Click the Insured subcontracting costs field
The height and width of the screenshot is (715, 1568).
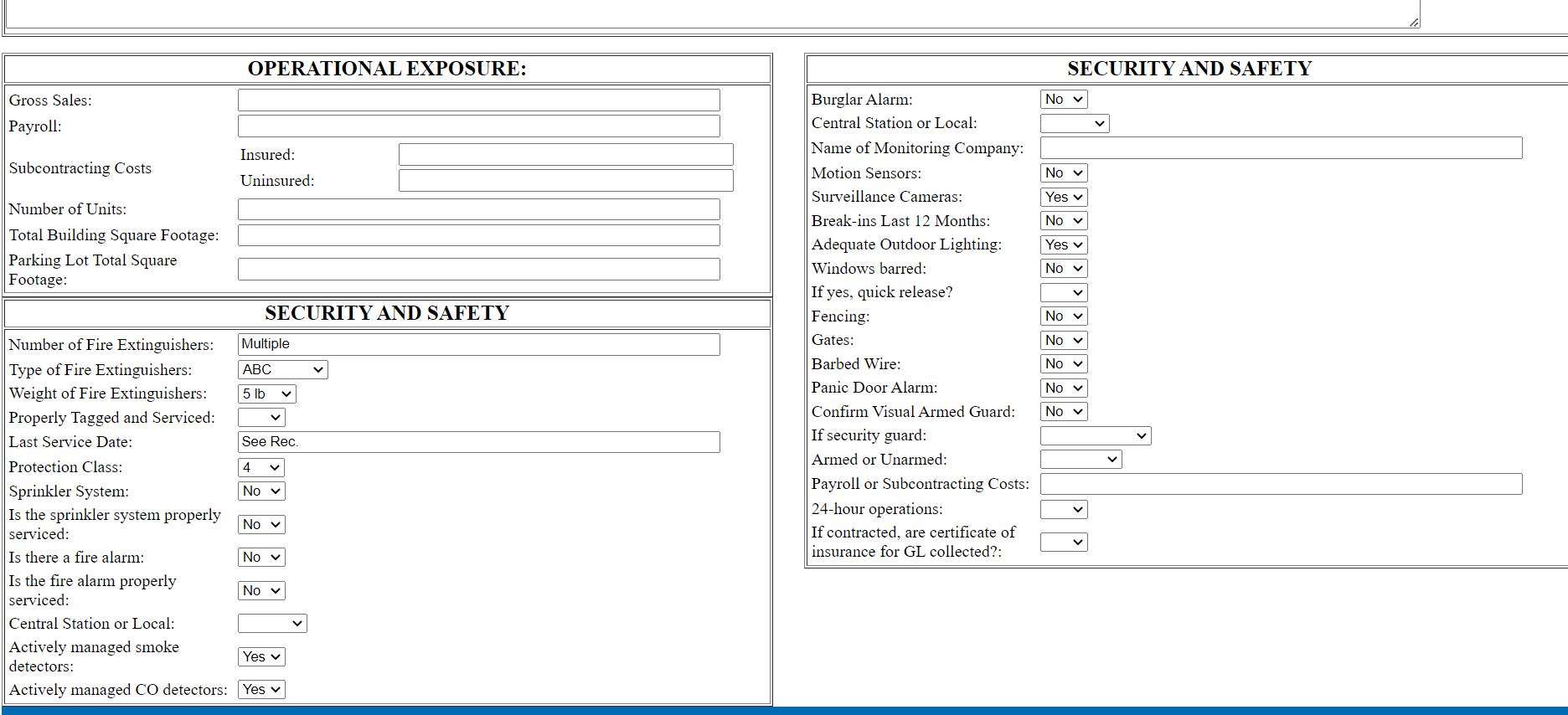[x=565, y=154]
